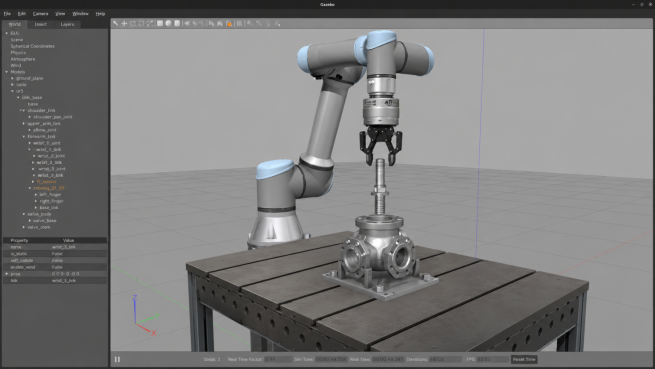The width and height of the screenshot is (655, 369).
Task: Select the translate mode tool
Action: pos(124,23)
